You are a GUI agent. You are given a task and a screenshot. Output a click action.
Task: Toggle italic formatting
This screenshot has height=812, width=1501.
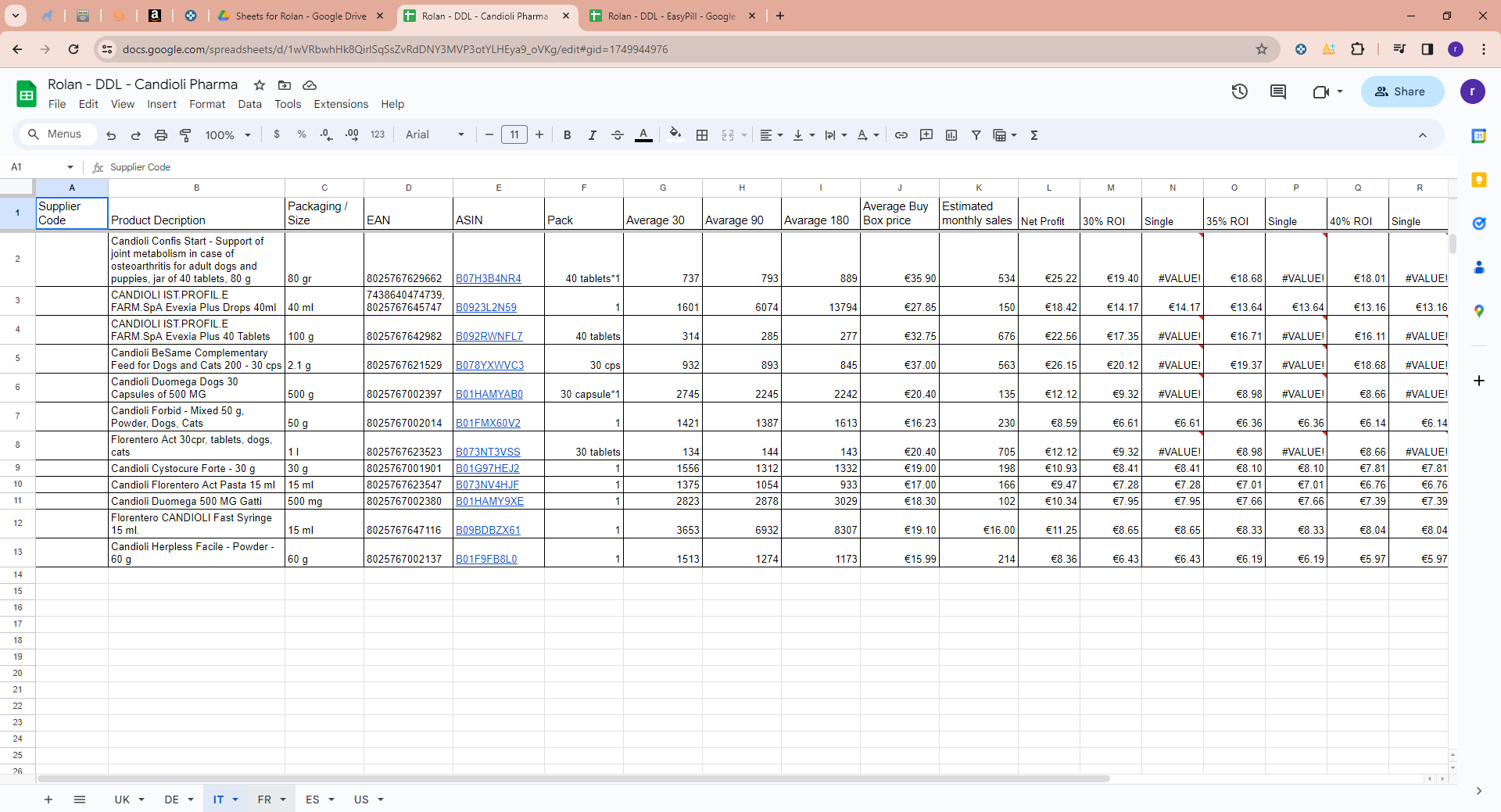593,135
